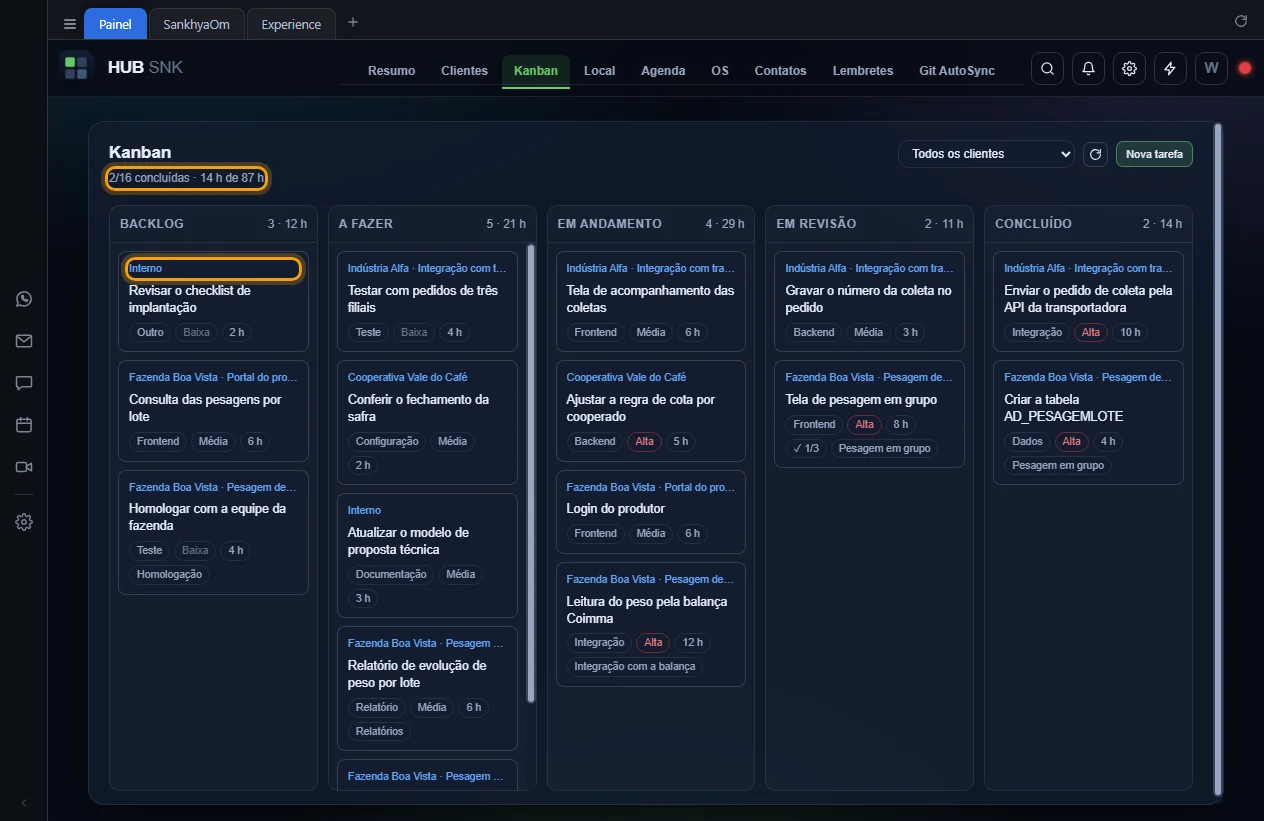Screen dimensions: 1264x821
Task: Open card Atualizar o modelo de proposta técnica
Action: pos(427,555)
